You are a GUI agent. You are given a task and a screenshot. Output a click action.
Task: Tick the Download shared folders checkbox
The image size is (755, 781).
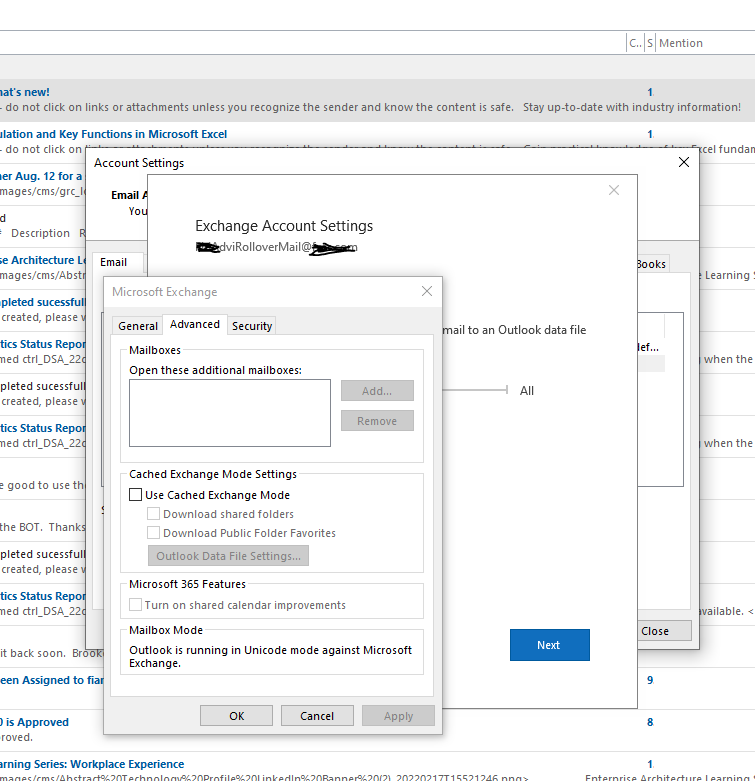[154, 514]
